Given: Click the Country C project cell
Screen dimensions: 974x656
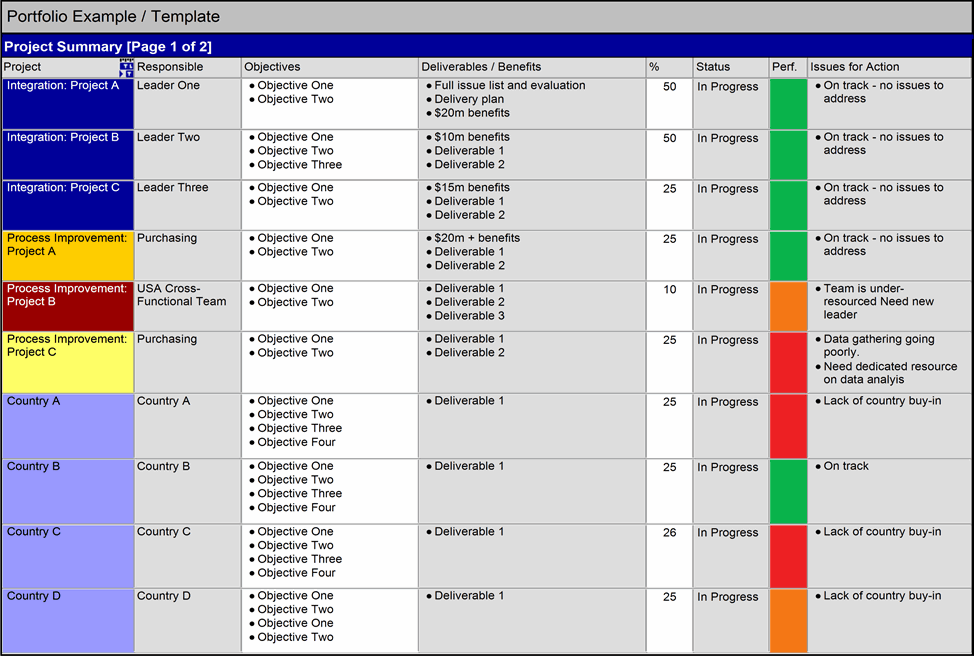Looking at the screenshot, I should coord(68,556).
